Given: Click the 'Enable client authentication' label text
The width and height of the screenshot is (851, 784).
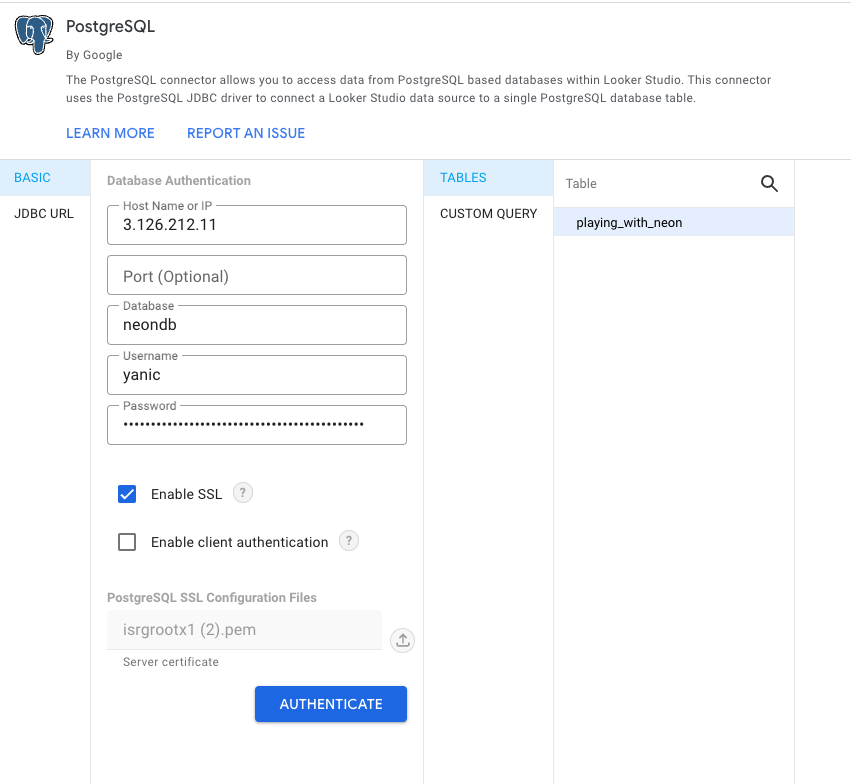Looking at the screenshot, I should coord(239,543).
